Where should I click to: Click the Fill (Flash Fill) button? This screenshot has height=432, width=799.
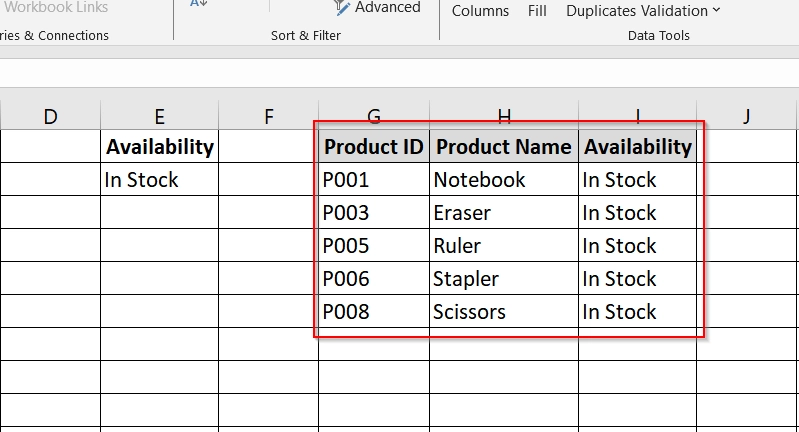pos(537,10)
